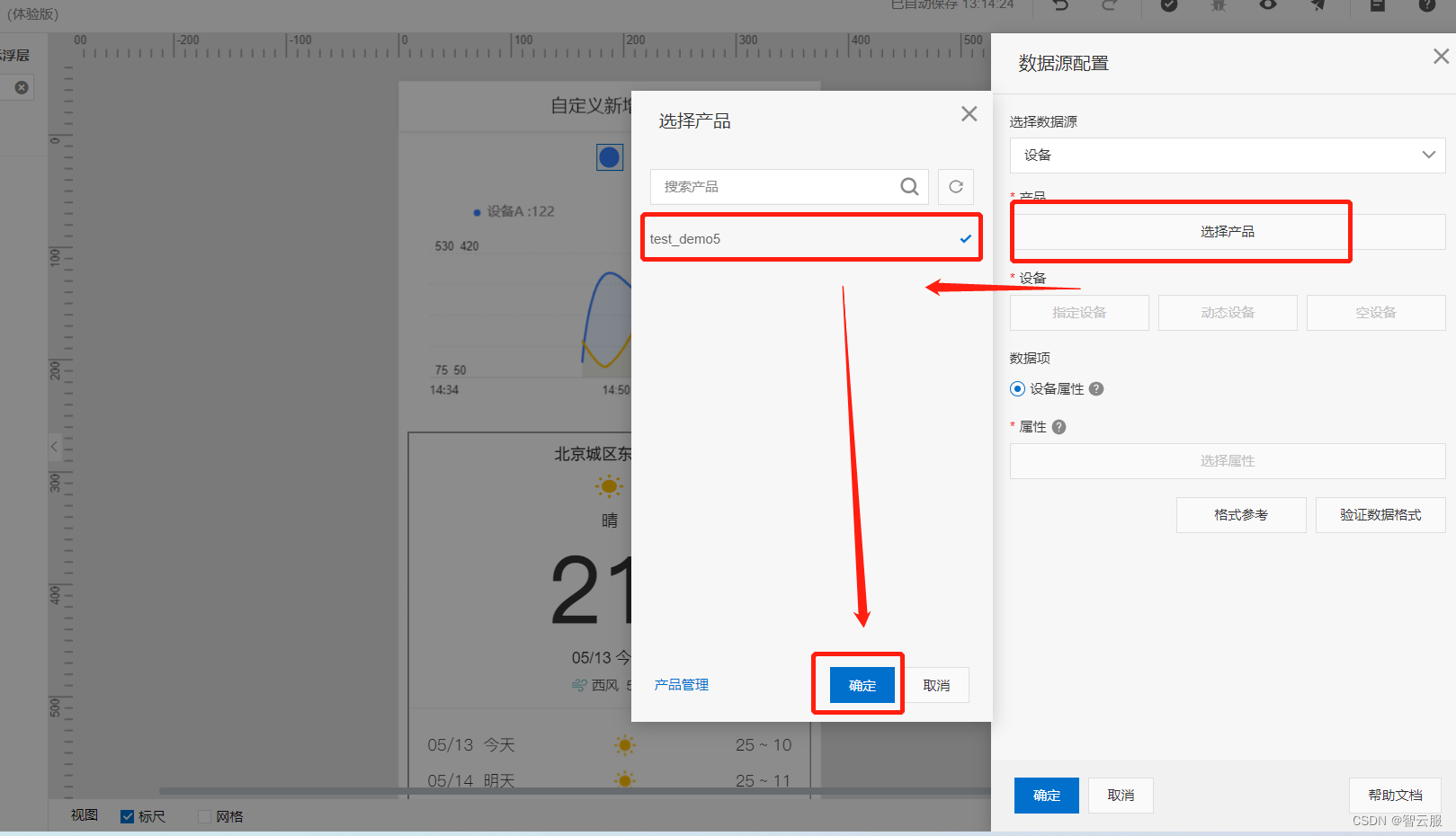Close the 选择产品 dialog
This screenshot has height=836, width=1456.
969,113
